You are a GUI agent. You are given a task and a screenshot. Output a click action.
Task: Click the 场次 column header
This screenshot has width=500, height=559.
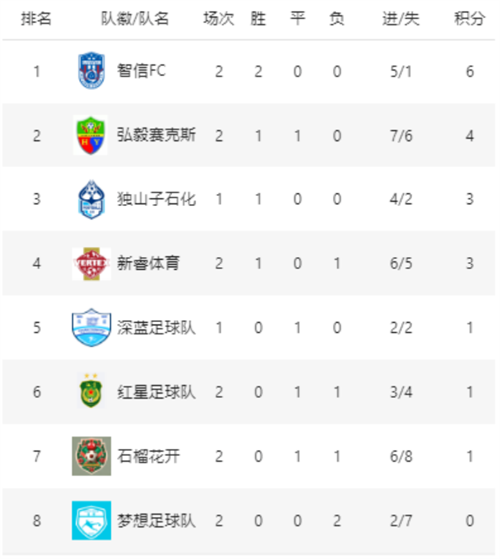pos(219,19)
